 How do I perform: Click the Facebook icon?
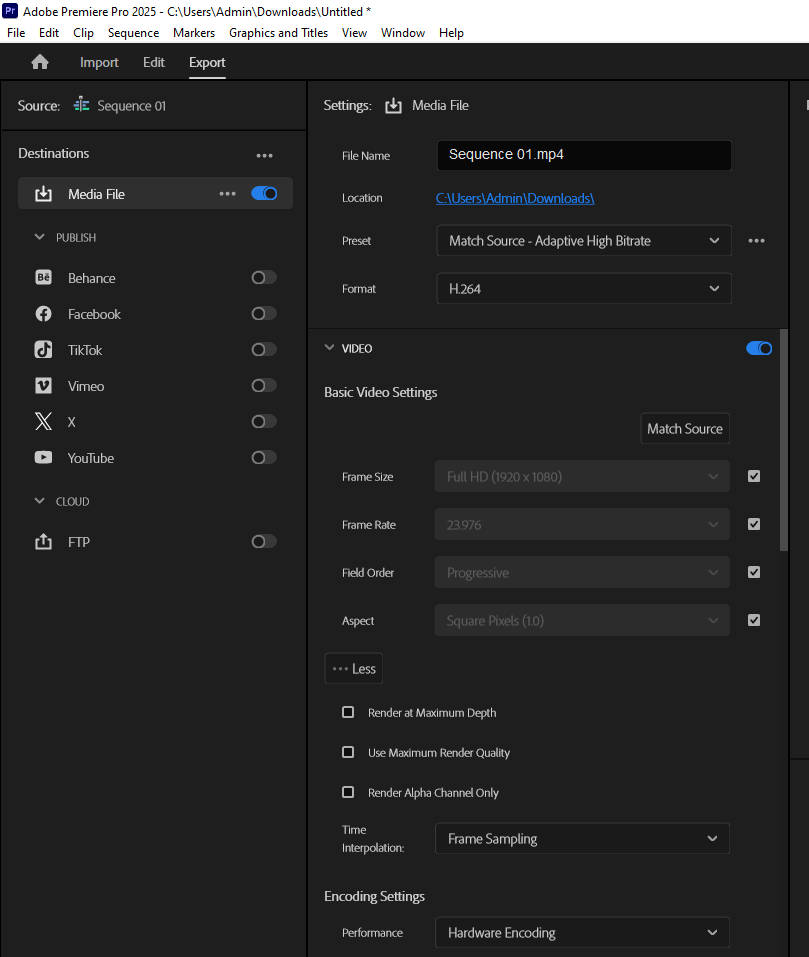point(43,314)
